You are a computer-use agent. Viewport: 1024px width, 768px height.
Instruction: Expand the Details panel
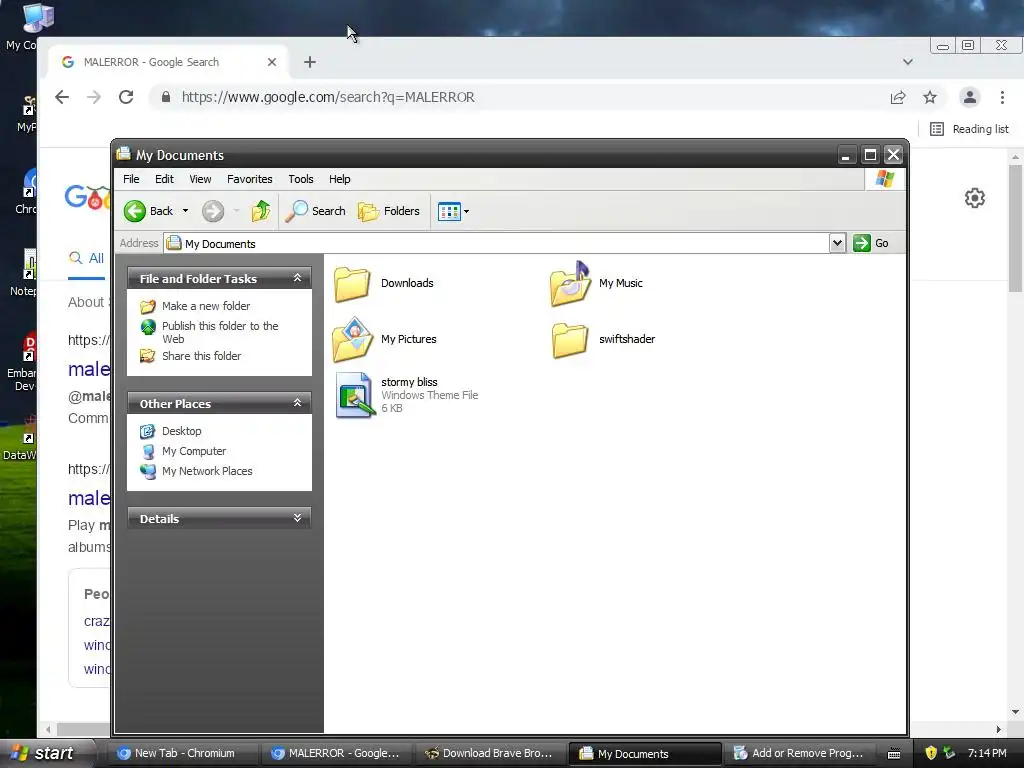tap(297, 518)
